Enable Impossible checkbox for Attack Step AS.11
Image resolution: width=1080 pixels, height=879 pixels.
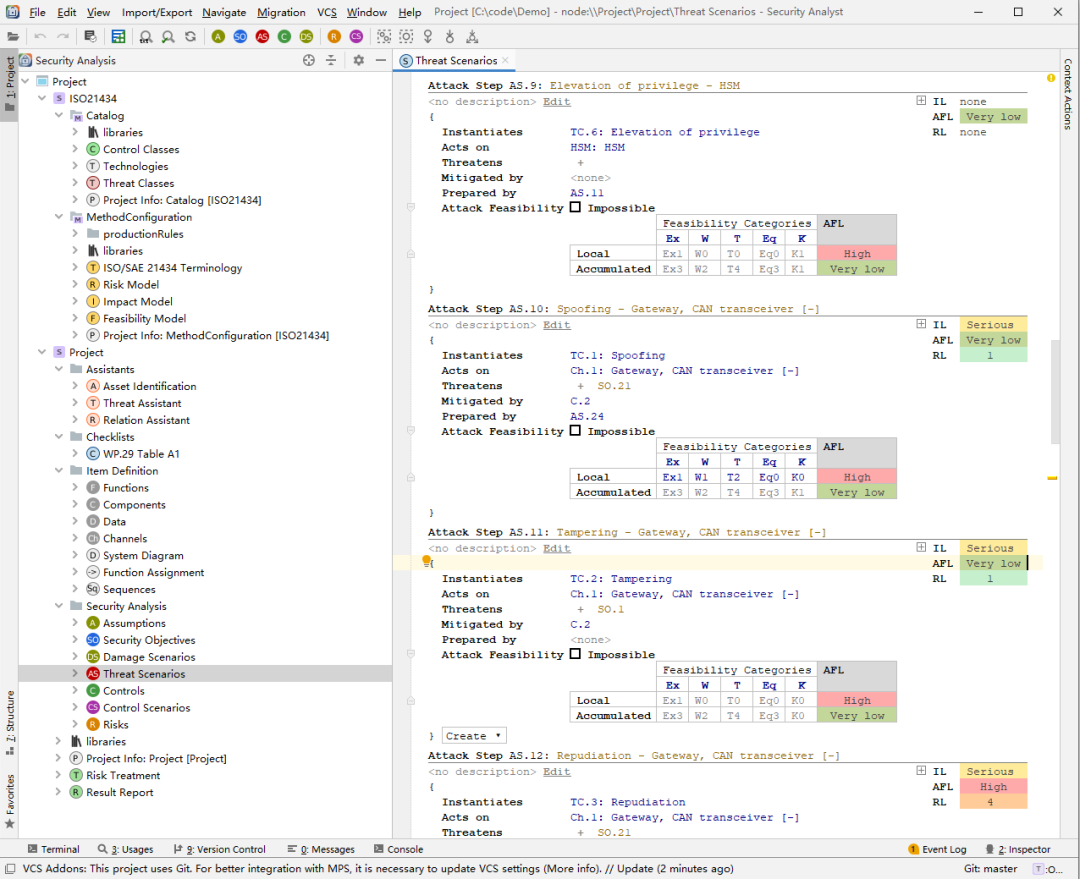575,655
